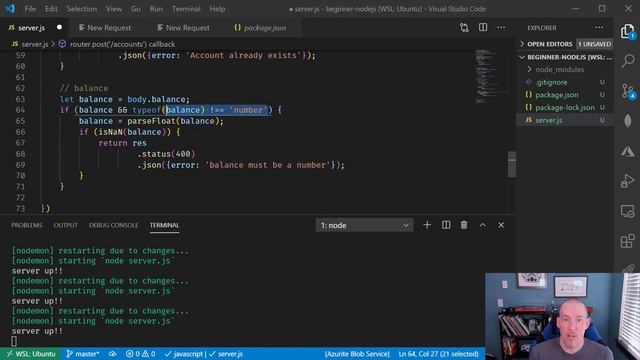
Task: Open the Search view in the activity bar
Action: 627,61
